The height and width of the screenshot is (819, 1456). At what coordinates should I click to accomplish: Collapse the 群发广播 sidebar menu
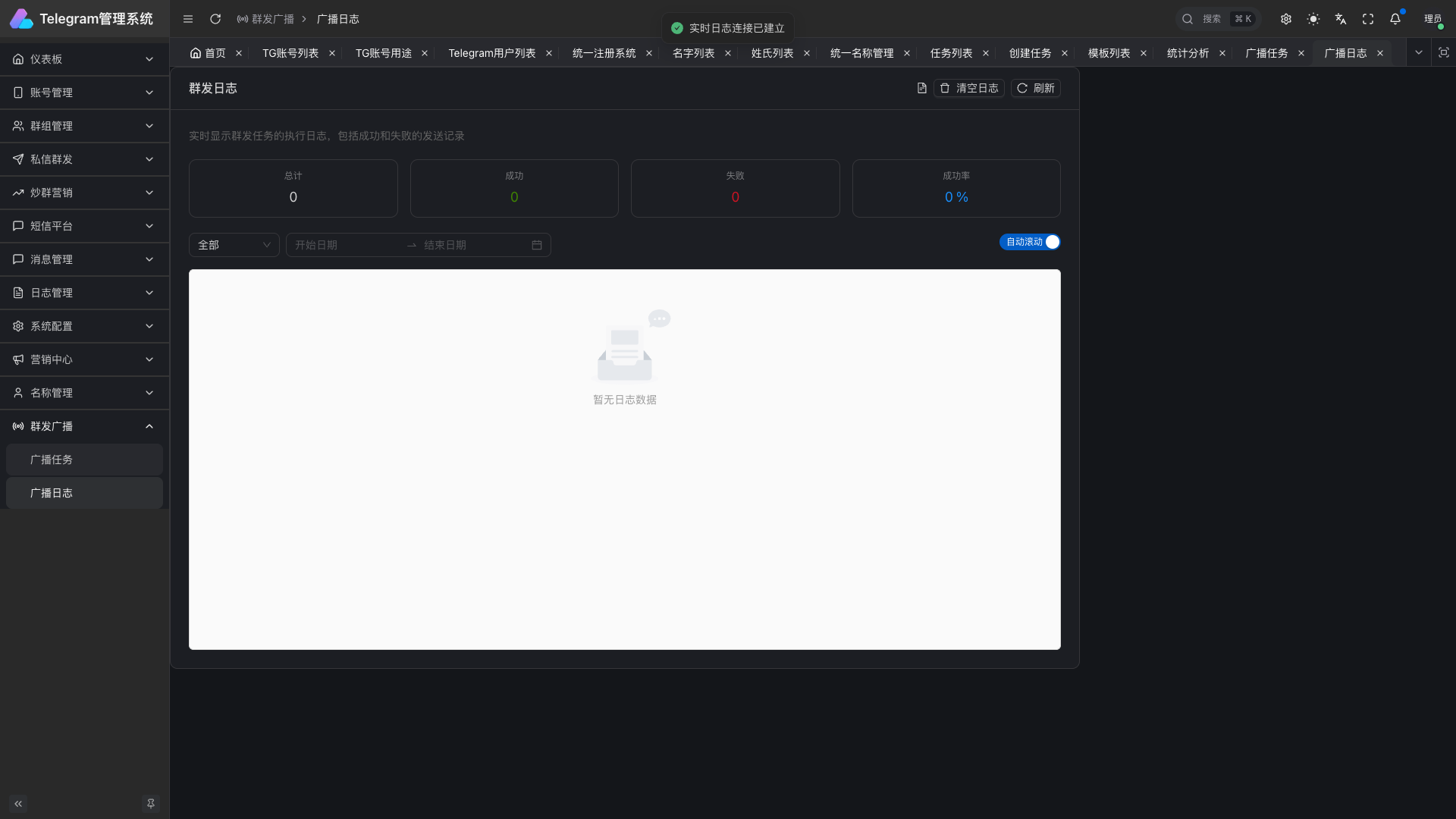(84, 426)
